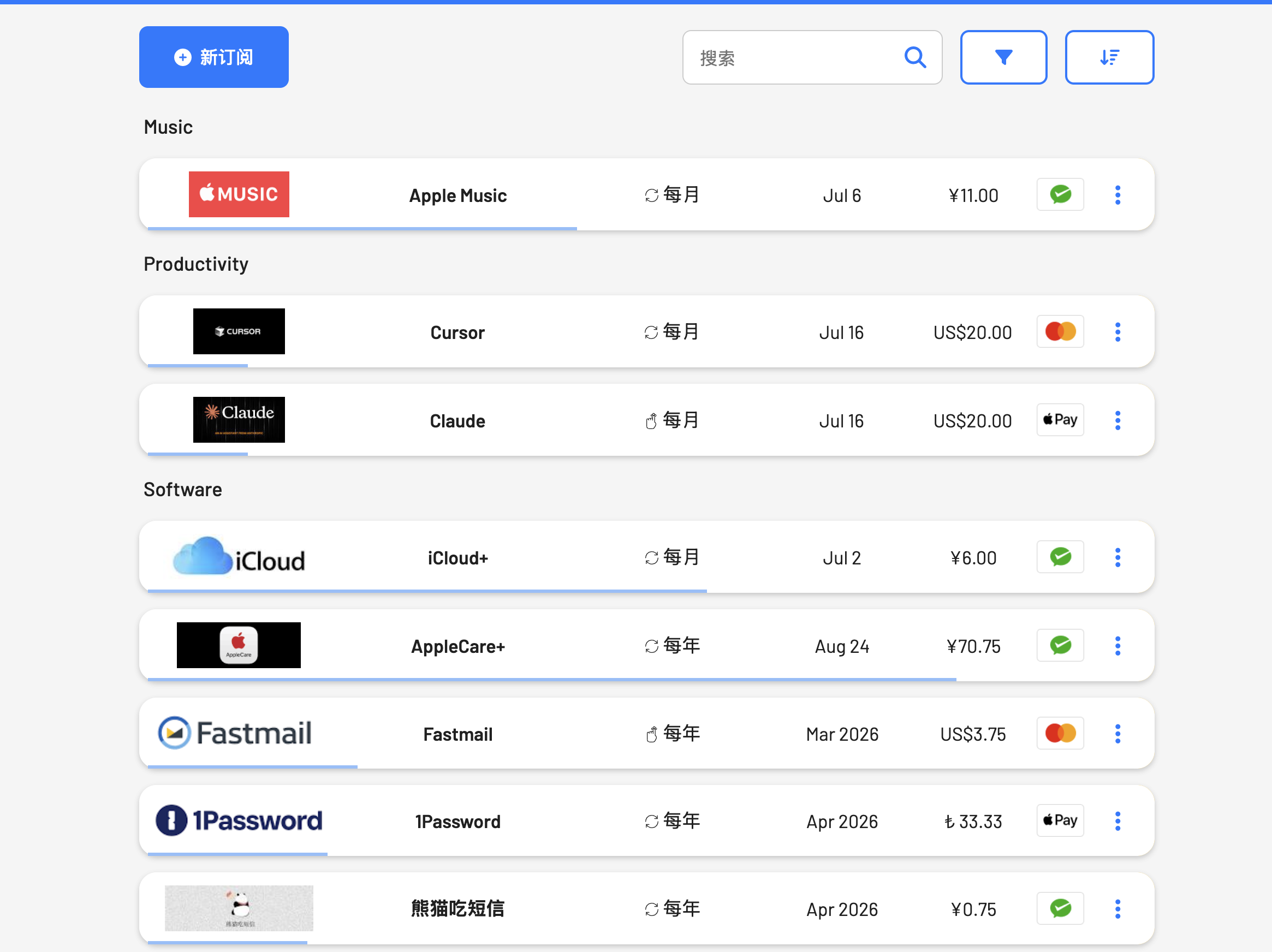Viewport: 1272px width, 952px height.
Task: Click the 新订阅 new subscription button
Action: [x=214, y=57]
